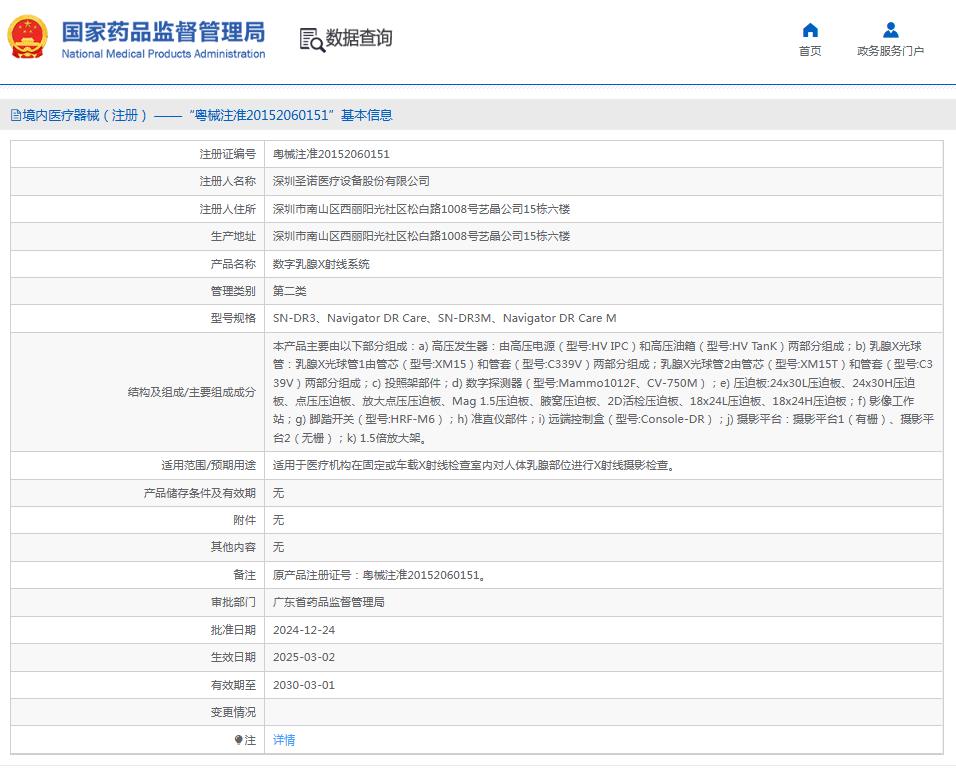The image size is (956, 778).
Task: Click the document icon before 境内医疗器械（注册）
Action: tap(14, 115)
